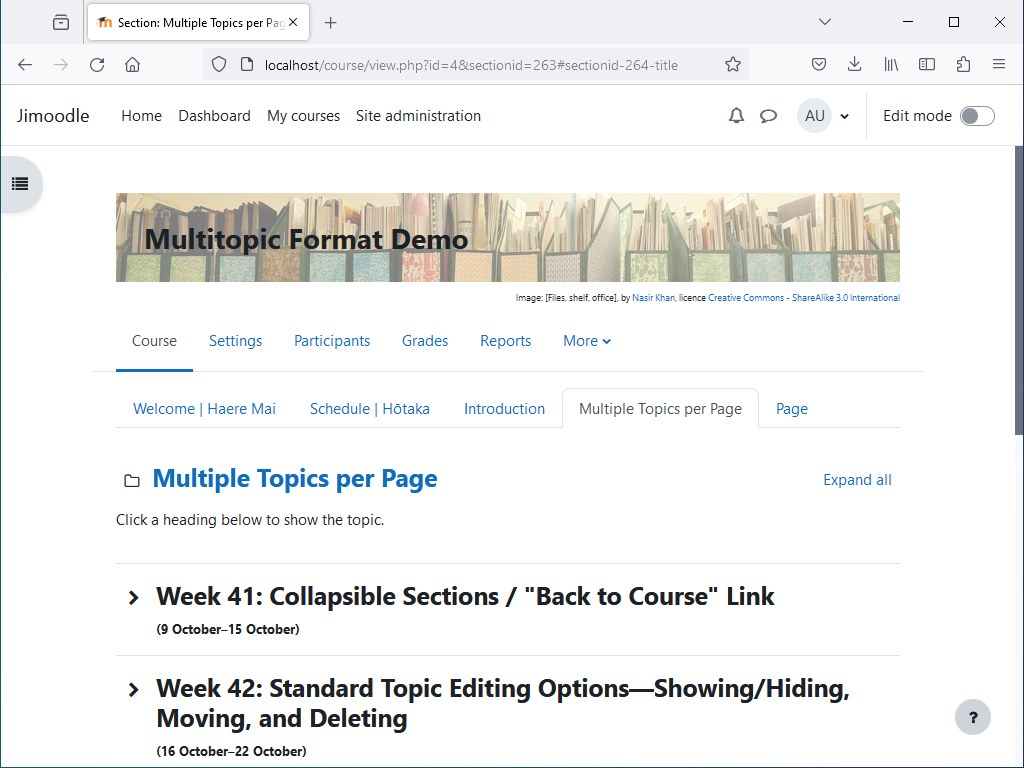
Task: Select the Course tab
Action: coord(154,341)
